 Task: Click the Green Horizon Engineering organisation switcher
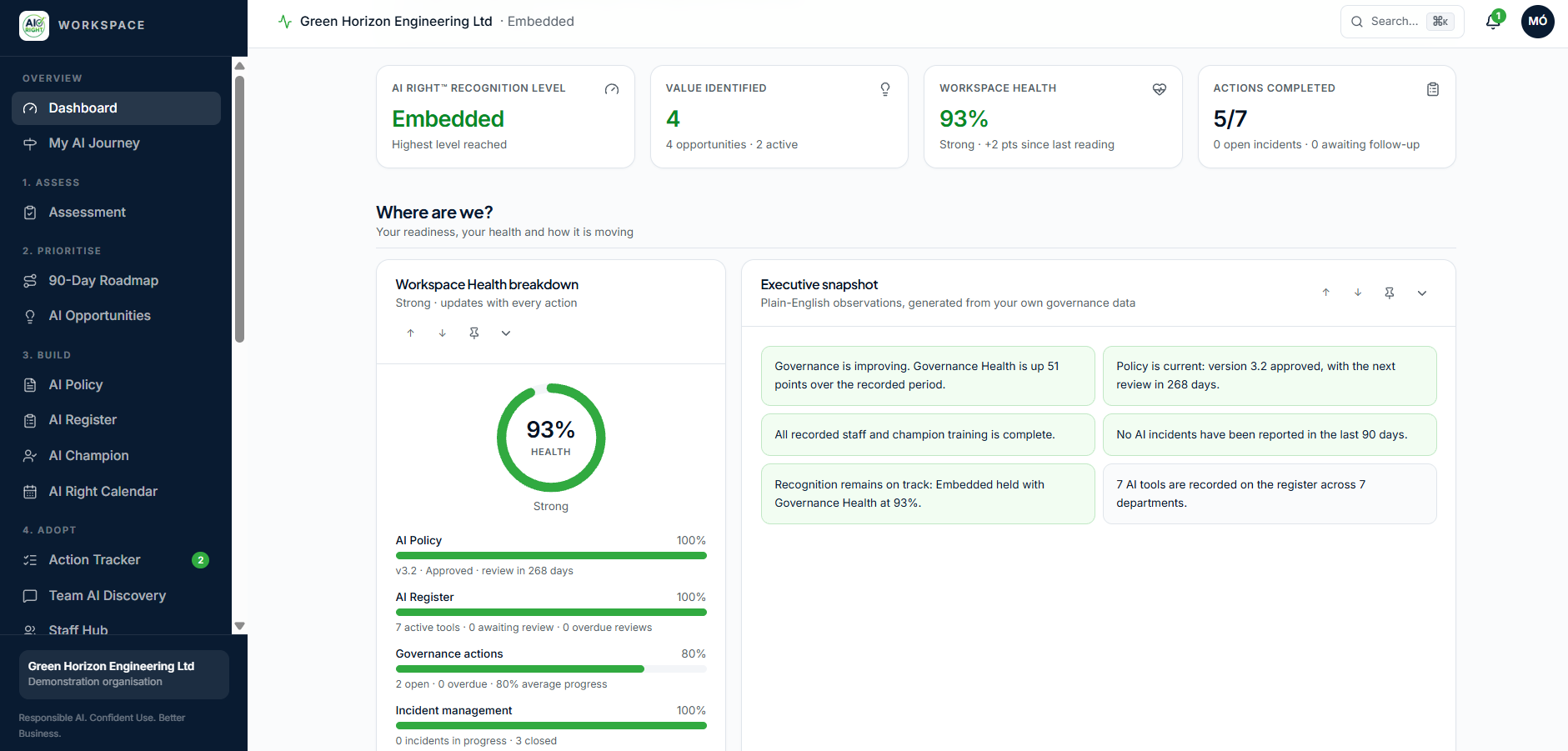pos(123,674)
